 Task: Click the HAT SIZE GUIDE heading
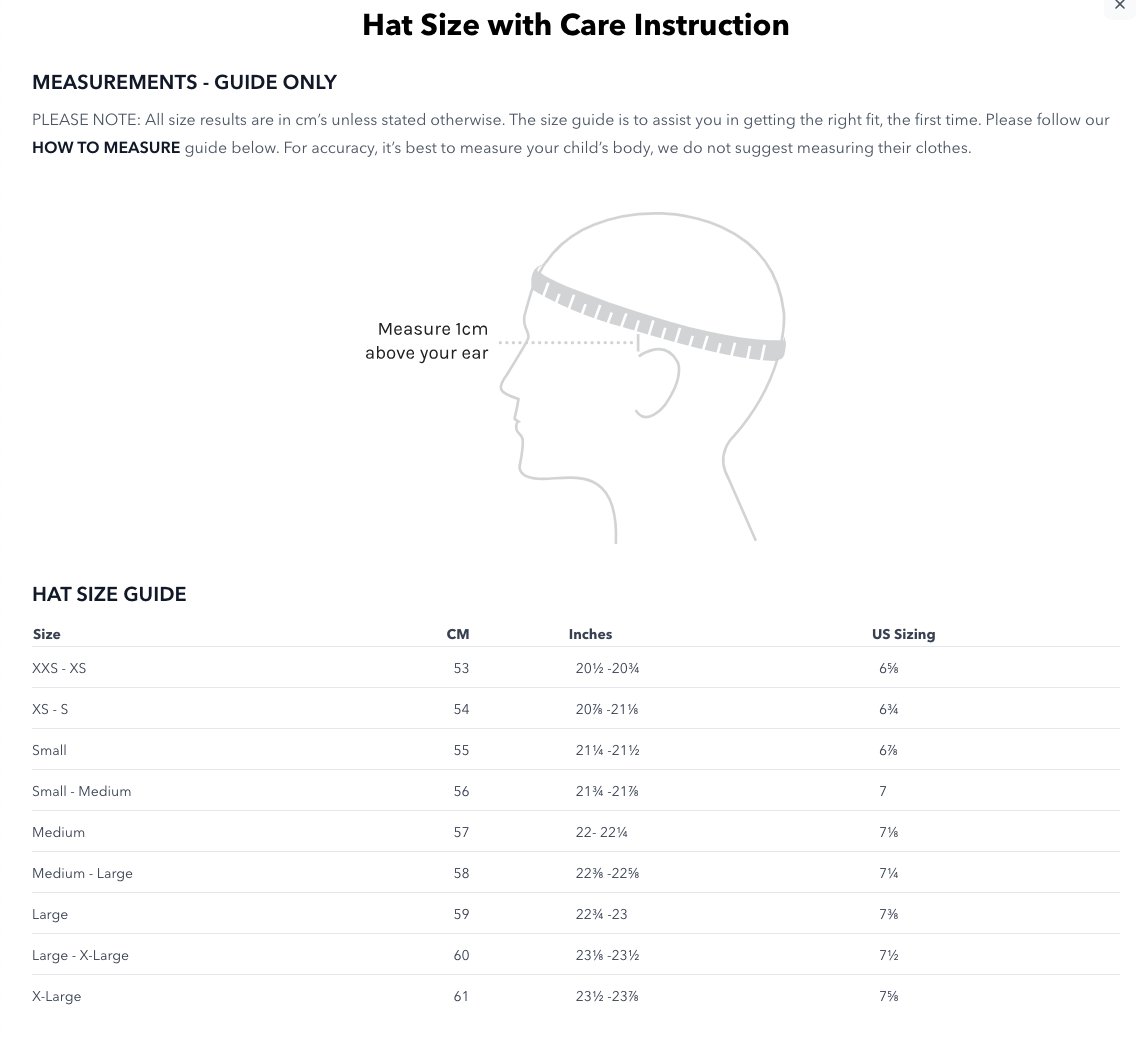[109, 594]
